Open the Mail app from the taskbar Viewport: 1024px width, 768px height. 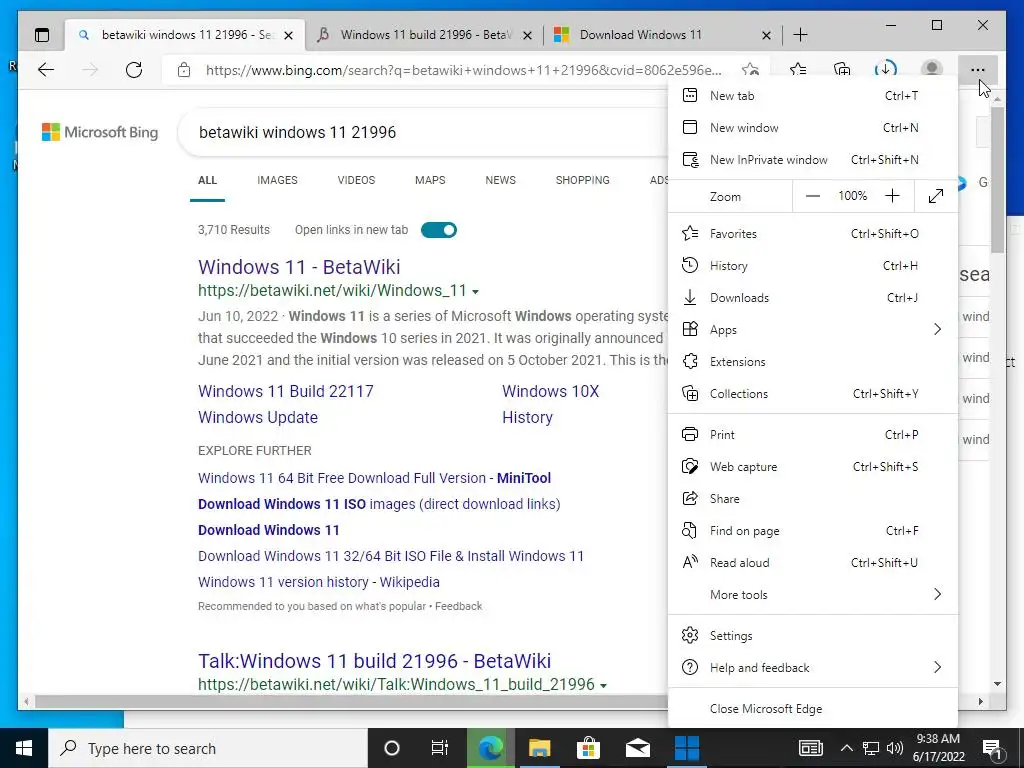[637, 748]
